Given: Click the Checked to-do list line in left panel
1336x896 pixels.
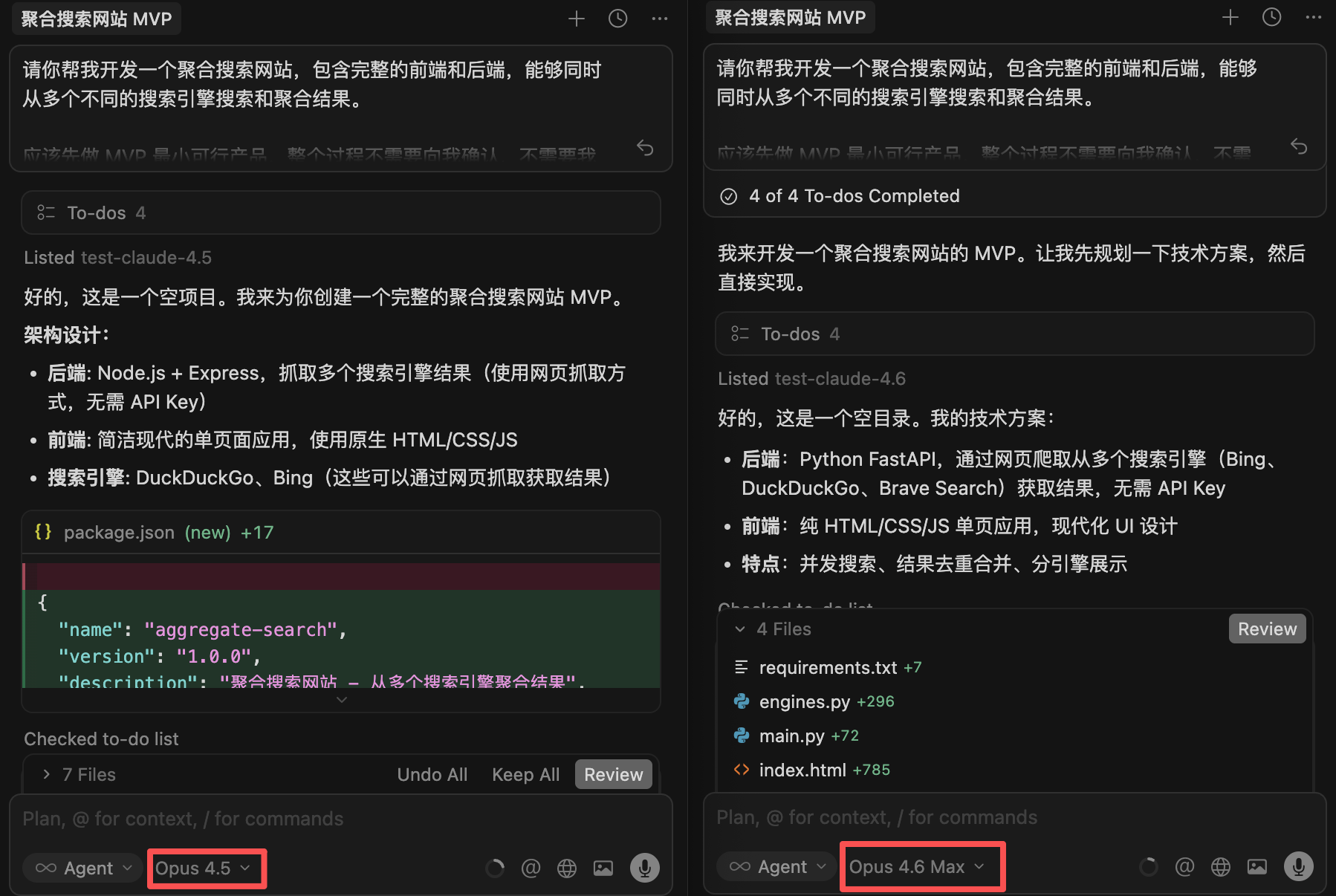Looking at the screenshot, I should [101, 739].
